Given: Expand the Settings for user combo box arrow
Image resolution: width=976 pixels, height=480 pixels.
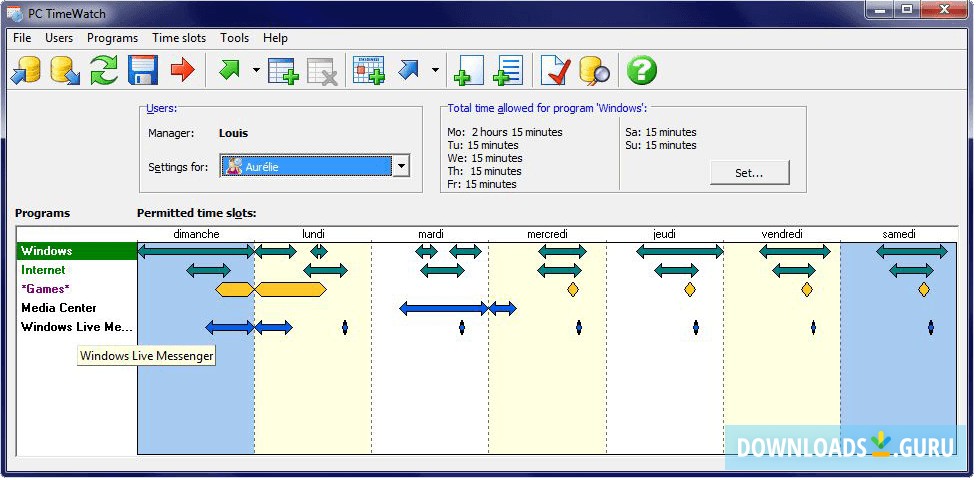Looking at the screenshot, I should (x=401, y=166).
